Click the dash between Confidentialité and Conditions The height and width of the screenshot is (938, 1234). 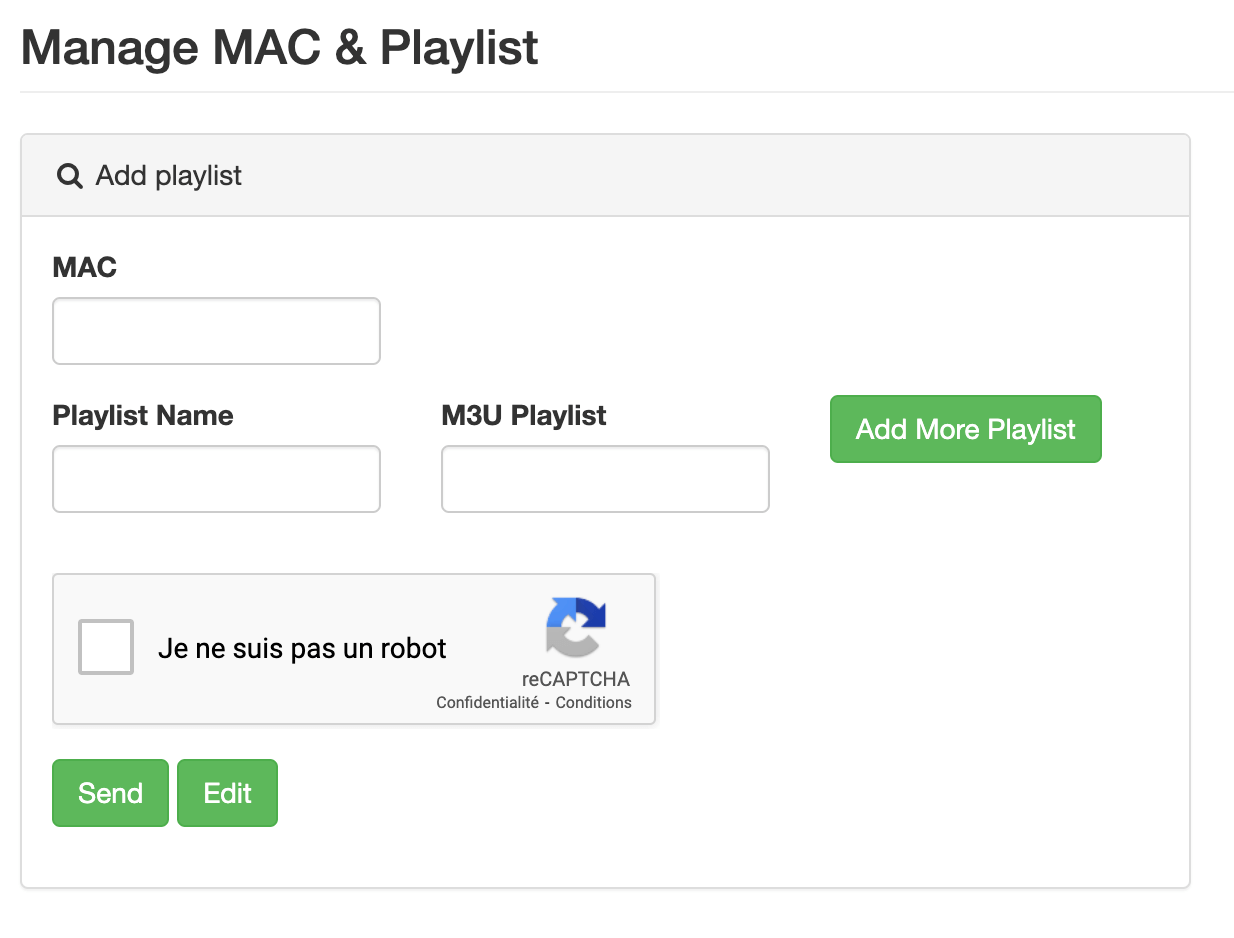tap(547, 702)
